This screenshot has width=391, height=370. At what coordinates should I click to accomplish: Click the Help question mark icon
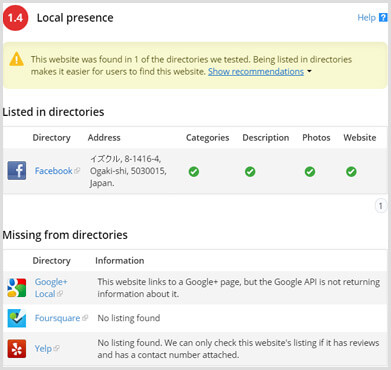coord(383,18)
